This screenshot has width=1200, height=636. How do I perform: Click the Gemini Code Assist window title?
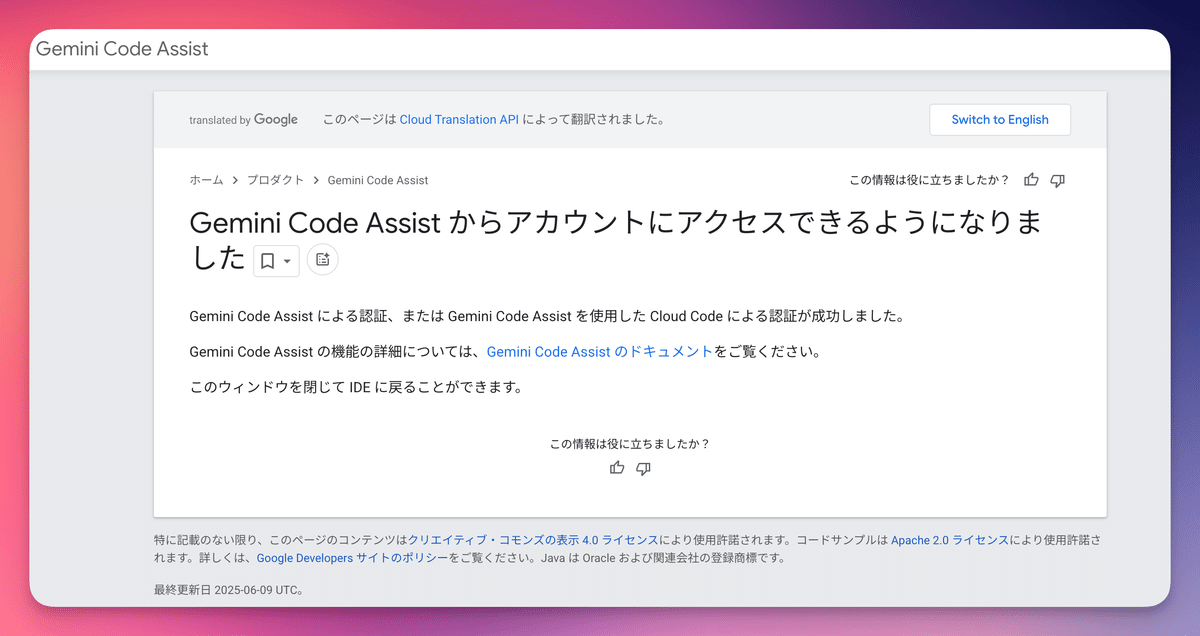coord(122,47)
